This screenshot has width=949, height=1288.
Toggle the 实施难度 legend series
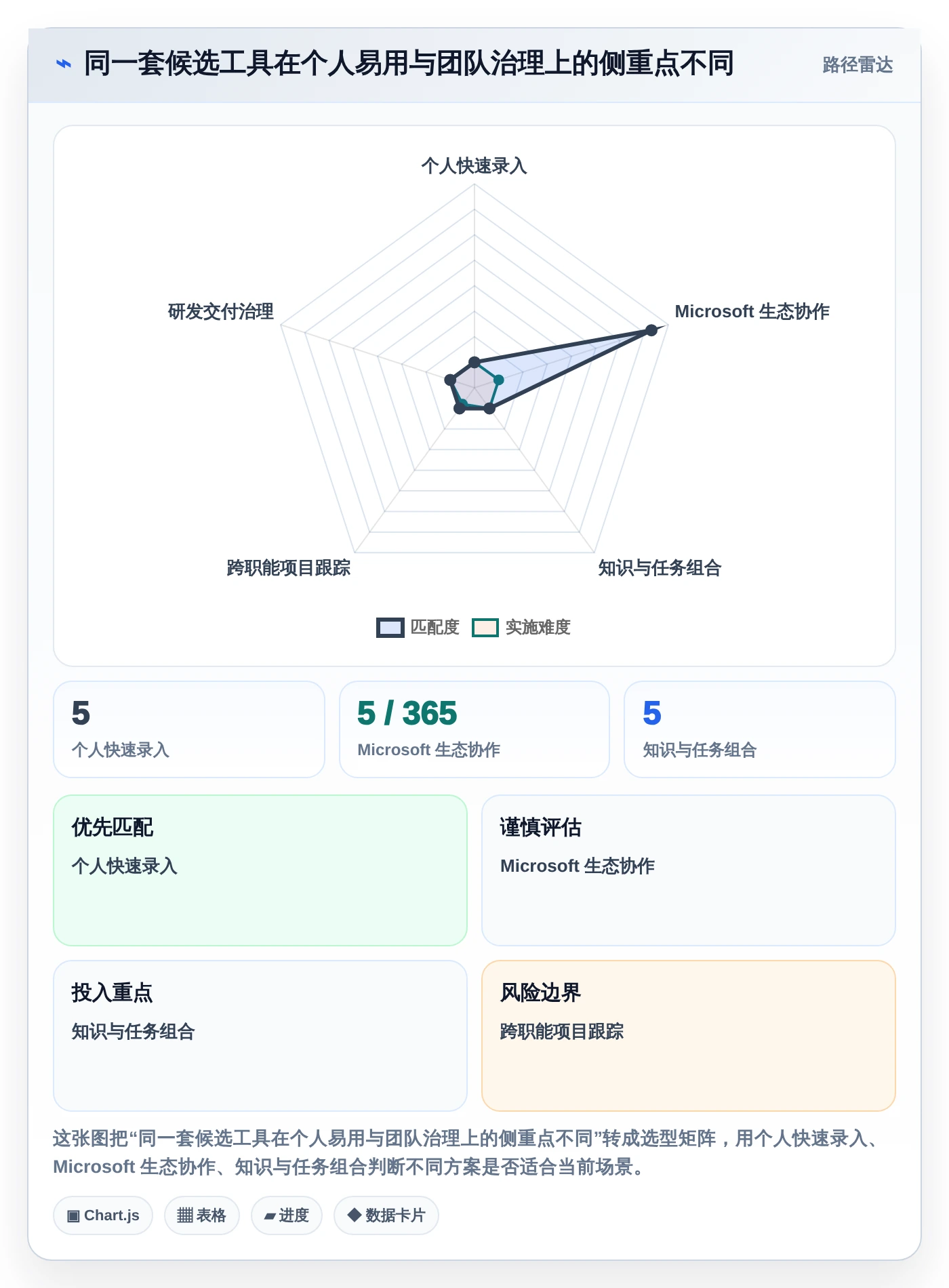(x=521, y=627)
